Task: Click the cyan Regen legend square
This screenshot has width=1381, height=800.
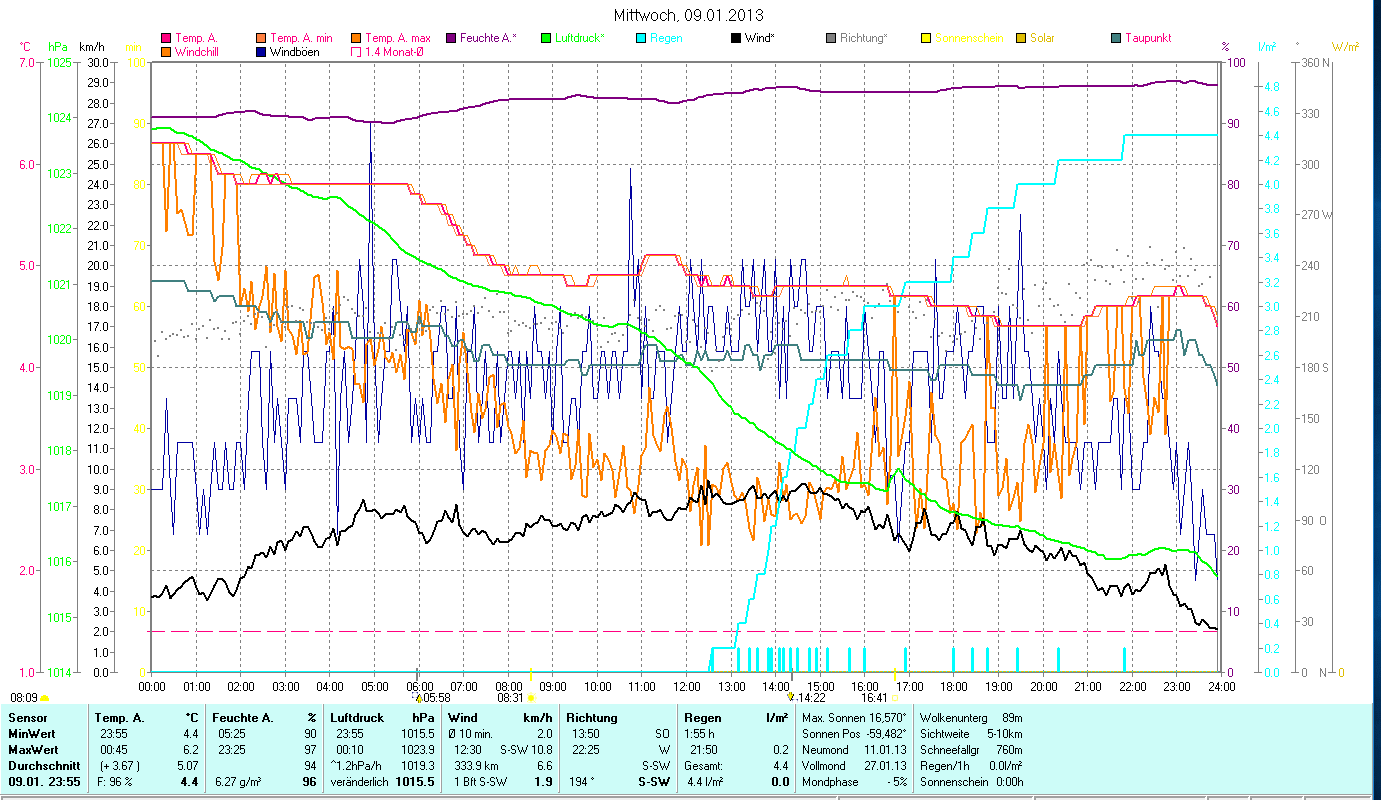Action: 641,39
